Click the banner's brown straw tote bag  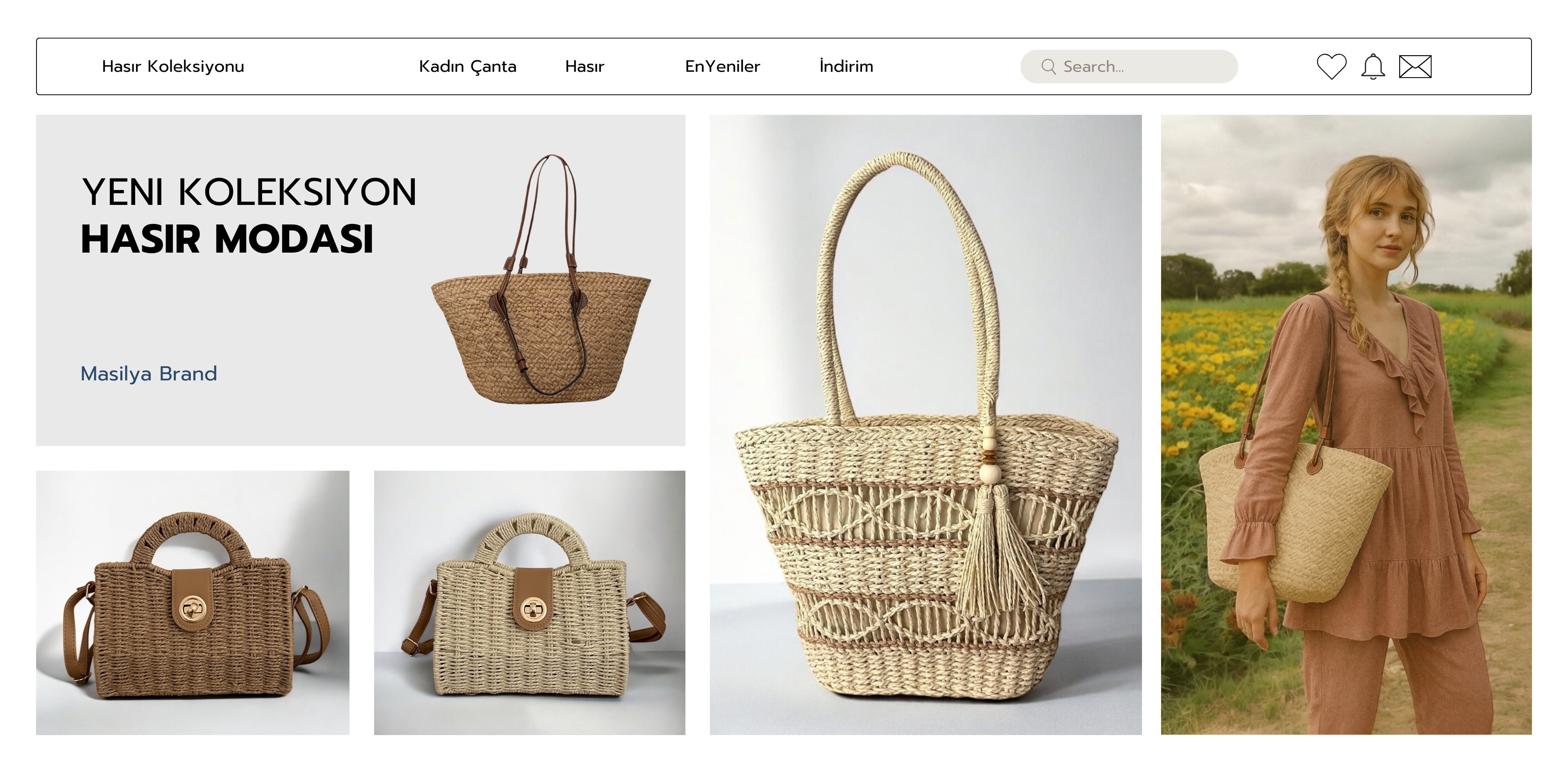point(541,279)
